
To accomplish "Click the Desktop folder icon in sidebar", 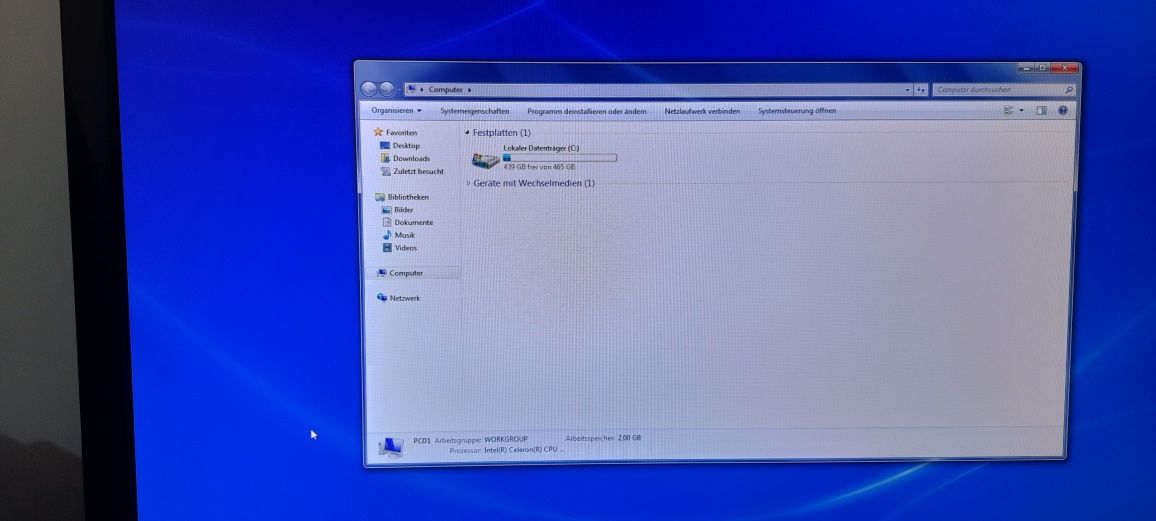I will click(x=385, y=146).
